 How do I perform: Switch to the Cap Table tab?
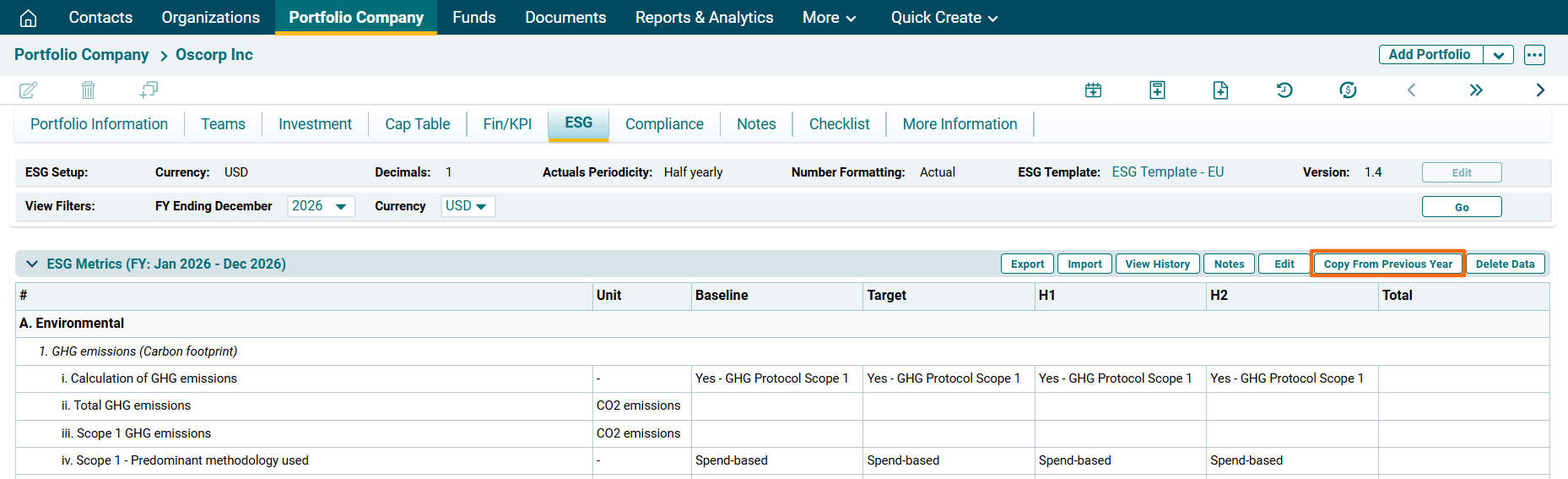coord(417,124)
